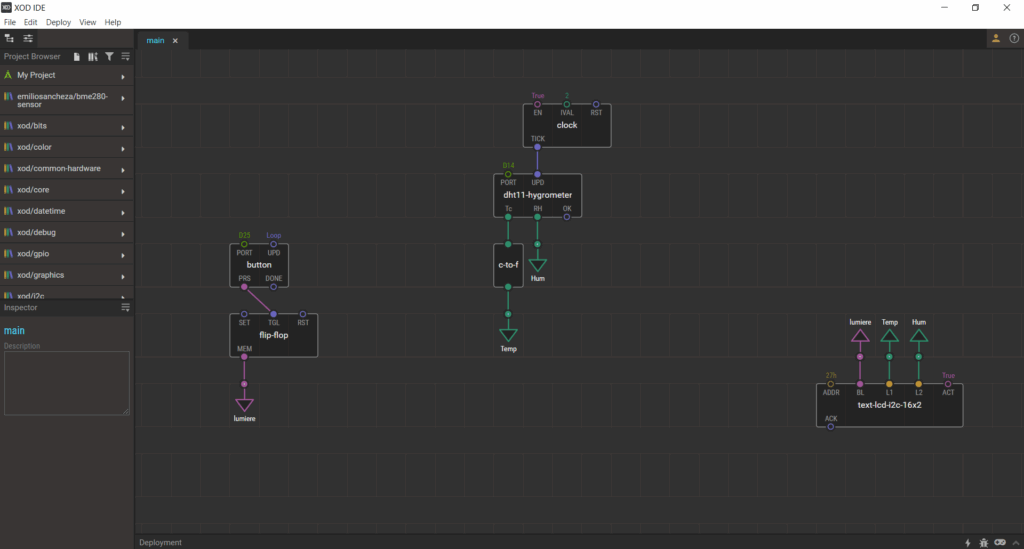Click the dht11-hygrometer PORT pin
Image resolution: width=1024 pixels, height=549 pixels.
pyautogui.click(x=508, y=174)
